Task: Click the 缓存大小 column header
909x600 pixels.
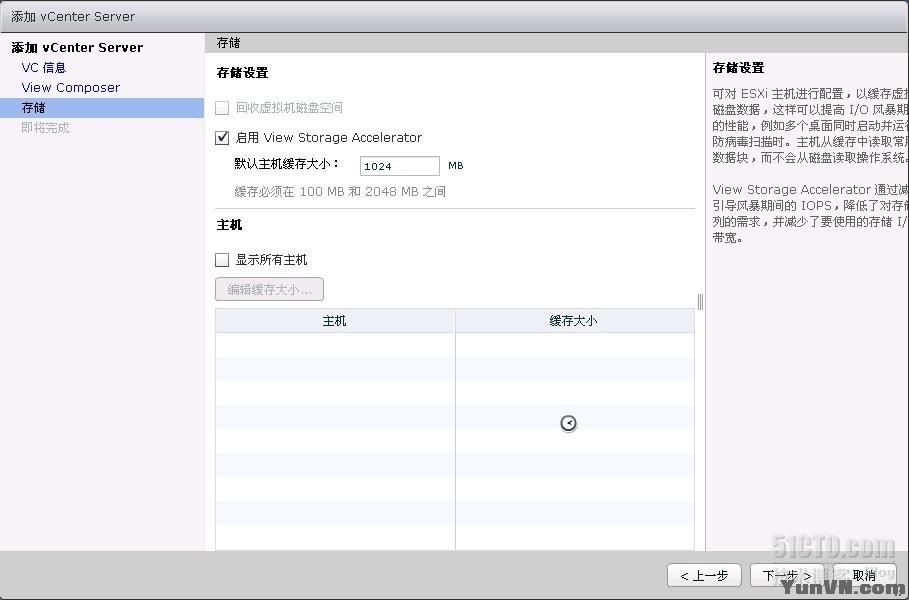Action: [574, 321]
